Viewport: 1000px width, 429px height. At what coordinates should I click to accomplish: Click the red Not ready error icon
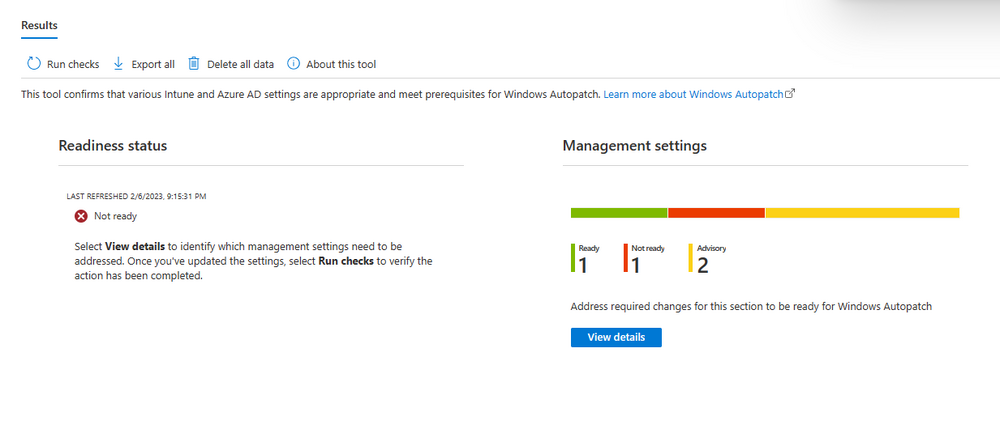[x=81, y=217]
